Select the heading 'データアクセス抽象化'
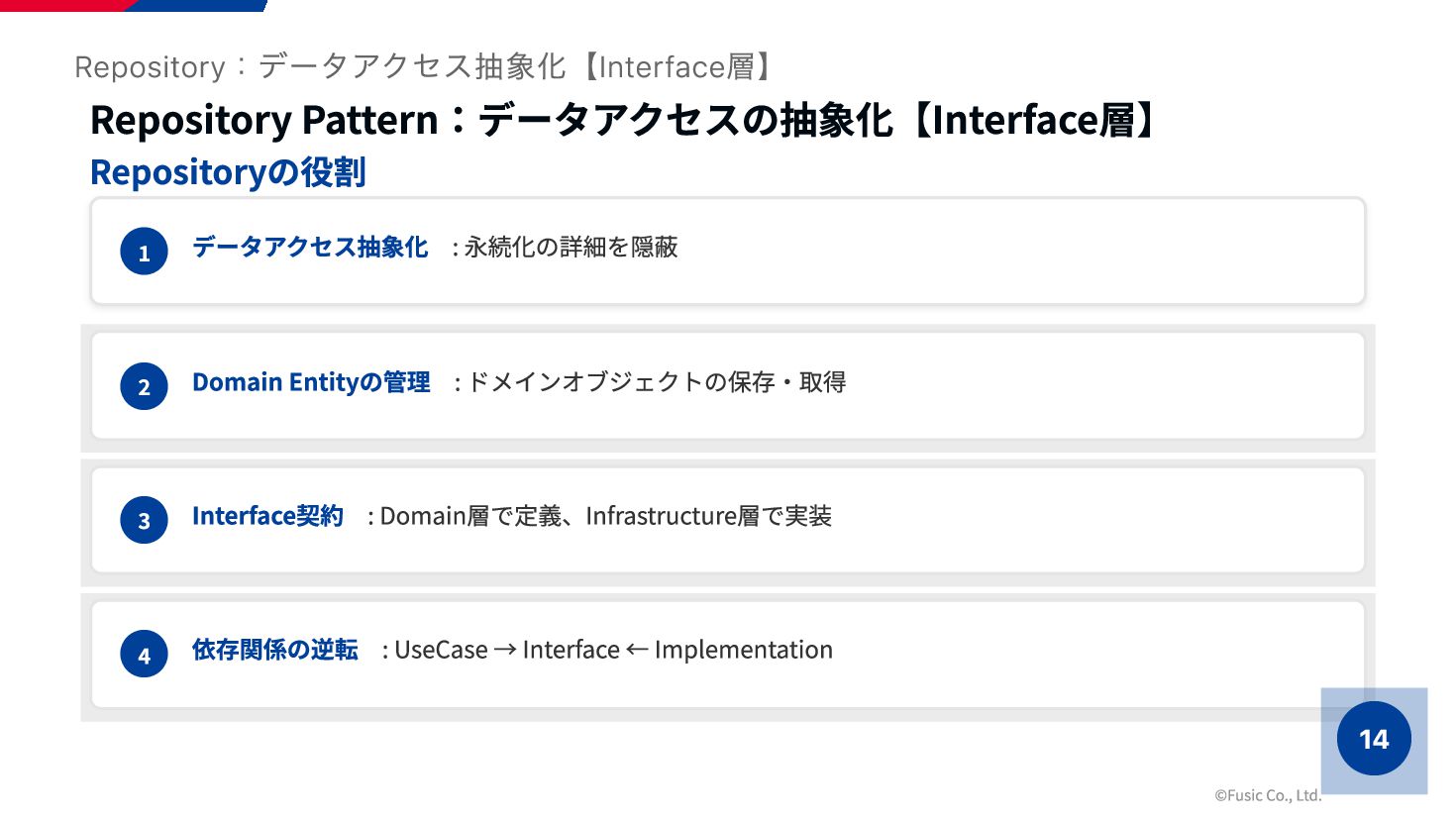 310,247
